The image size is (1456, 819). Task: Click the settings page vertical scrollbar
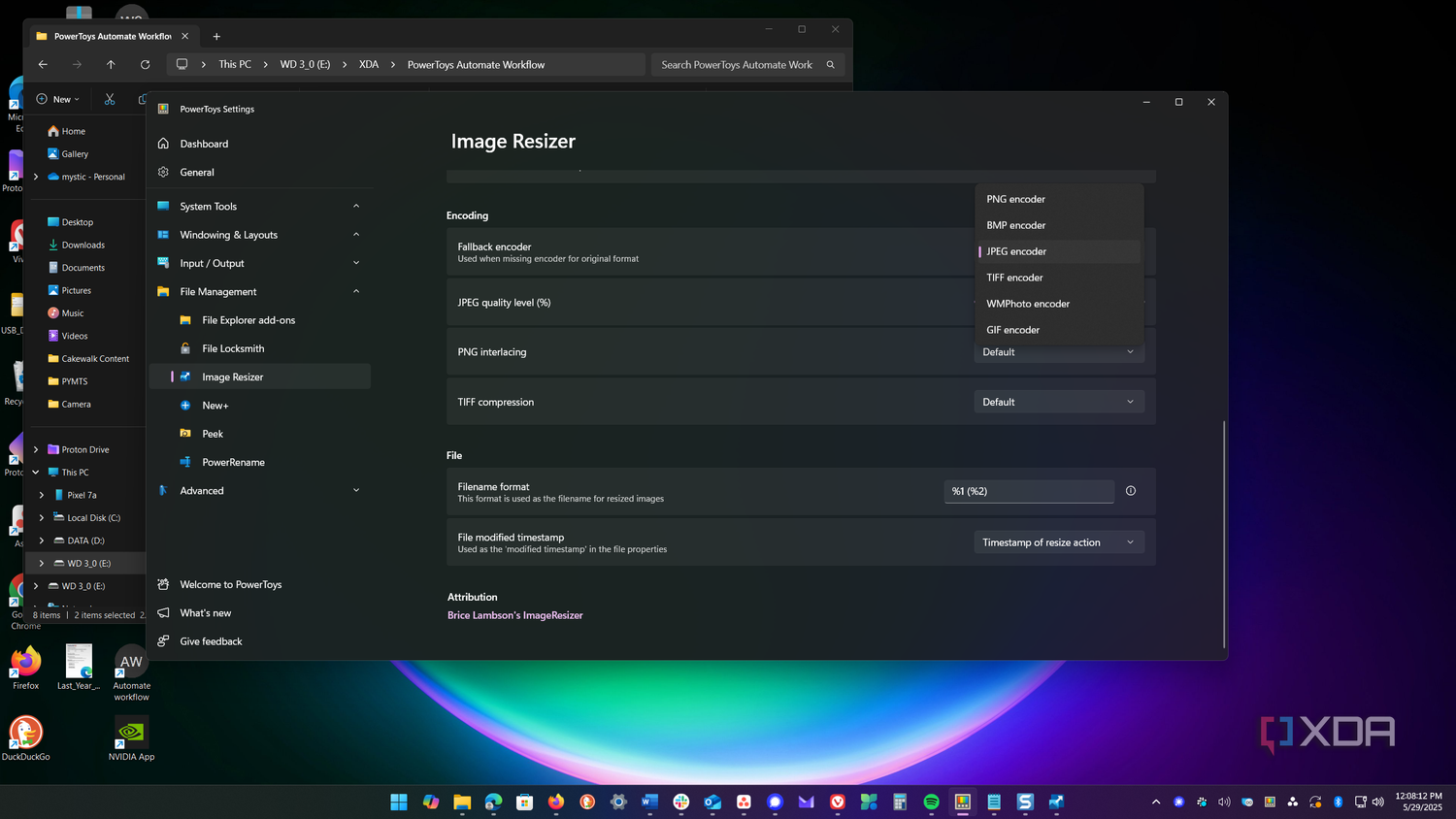[1224, 535]
